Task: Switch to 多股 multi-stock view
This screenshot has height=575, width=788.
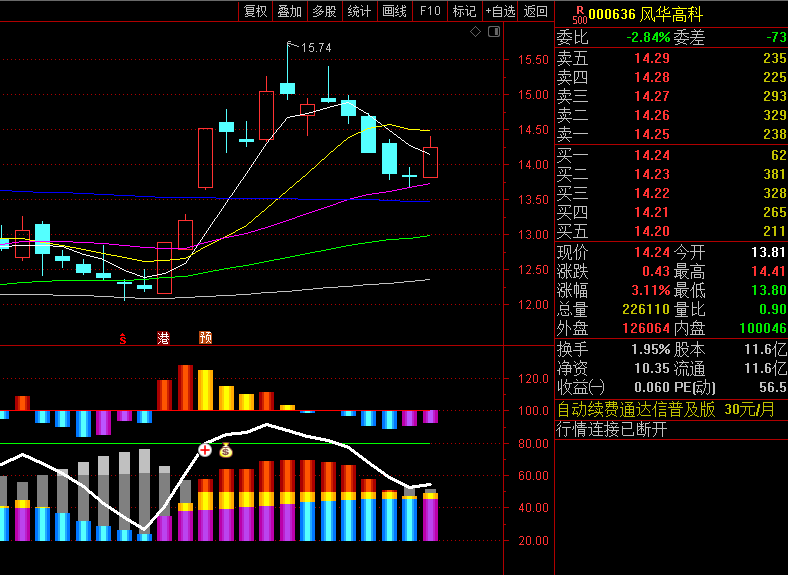Action: tap(324, 11)
